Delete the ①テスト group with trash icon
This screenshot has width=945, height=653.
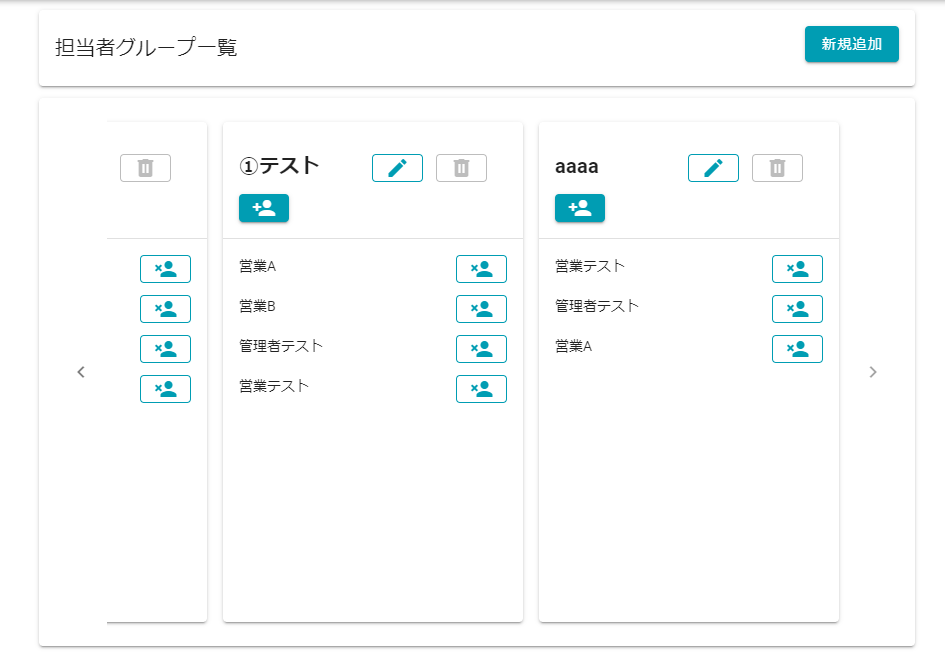coord(461,168)
